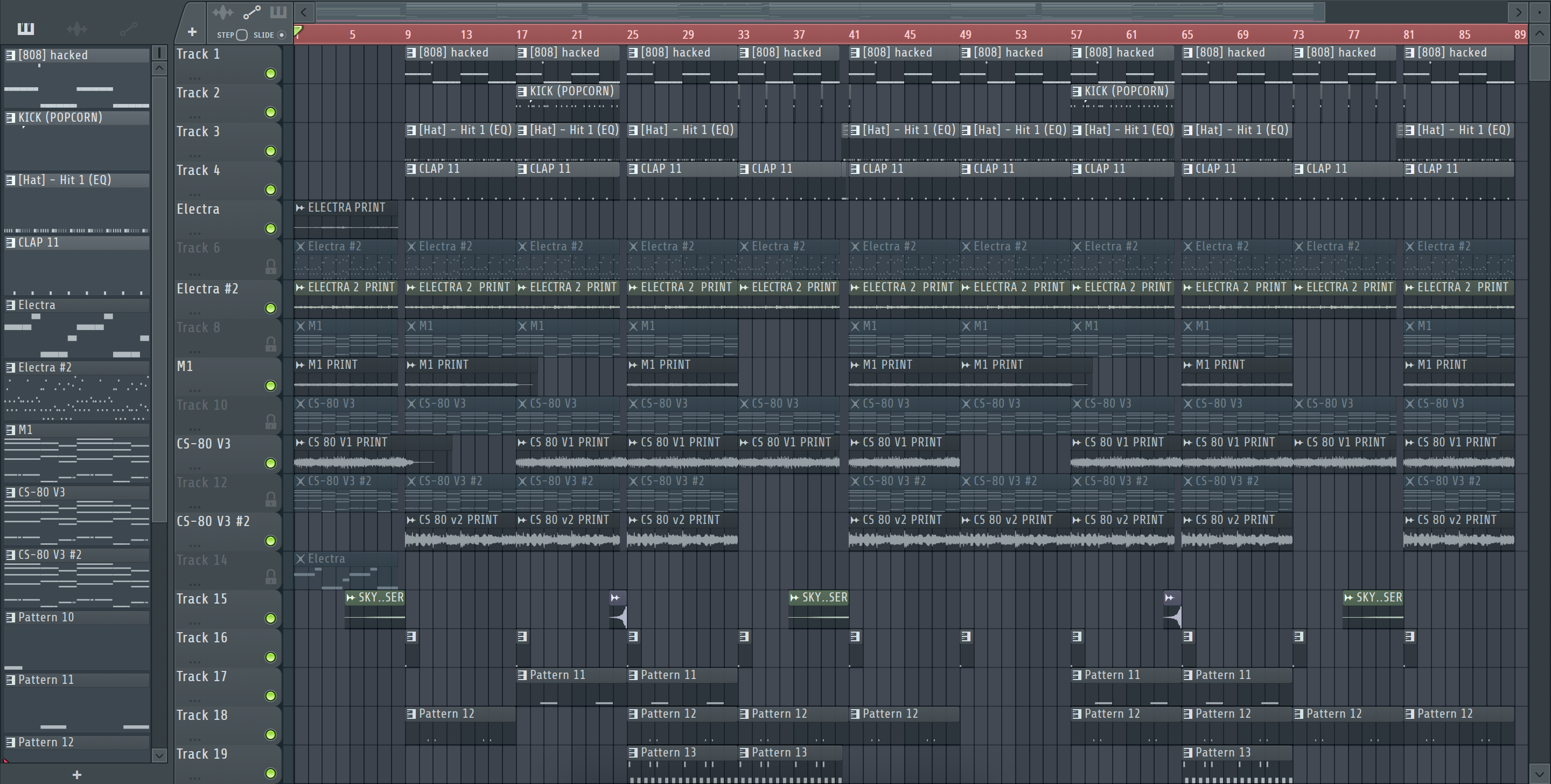Image resolution: width=1551 pixels, height=784 pixels.
Task: Select pattern filter in the picker panel
Action: (x=25, y=29)
